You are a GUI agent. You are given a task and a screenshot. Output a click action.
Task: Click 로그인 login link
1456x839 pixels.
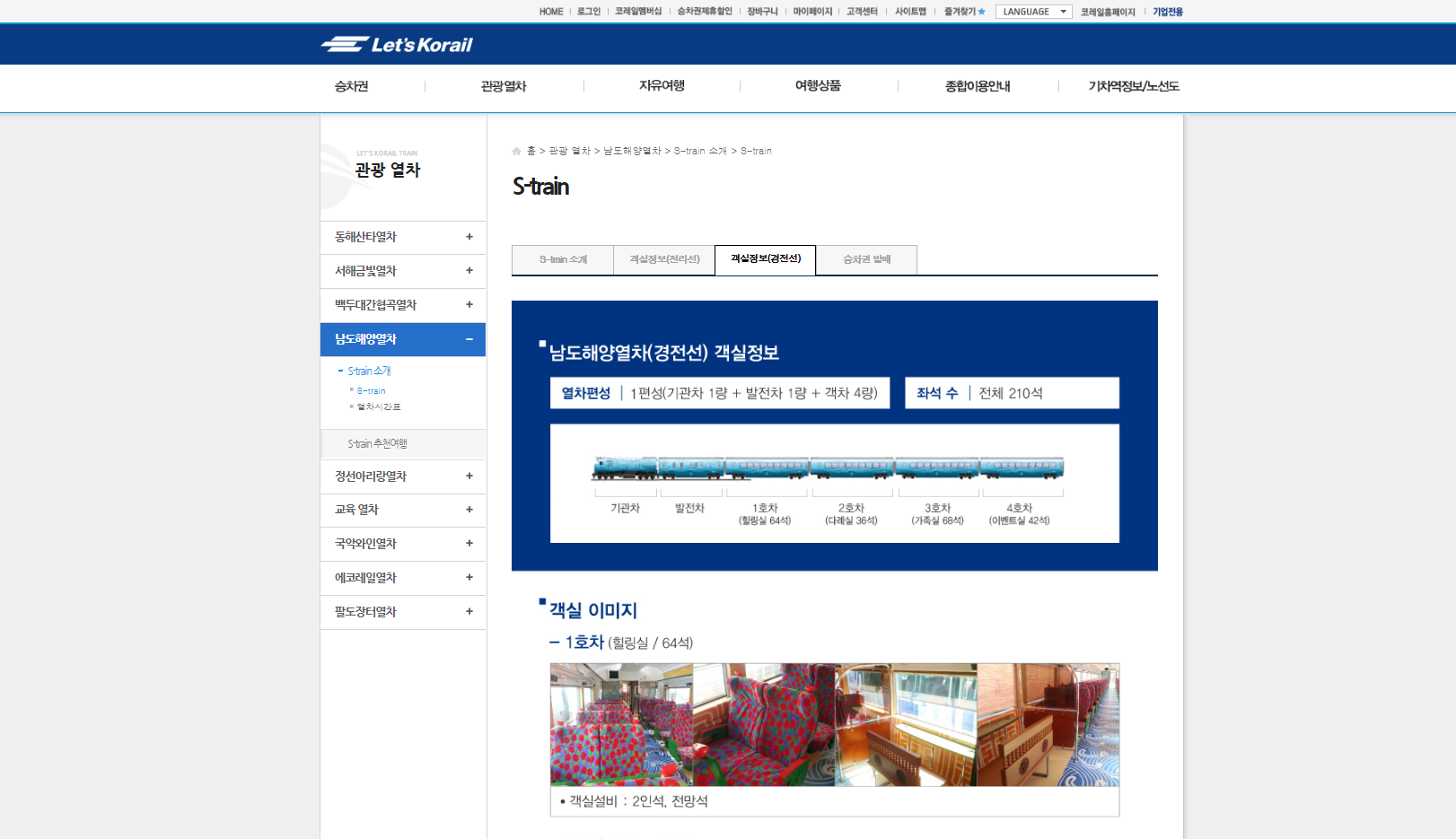tap(589, 12)
